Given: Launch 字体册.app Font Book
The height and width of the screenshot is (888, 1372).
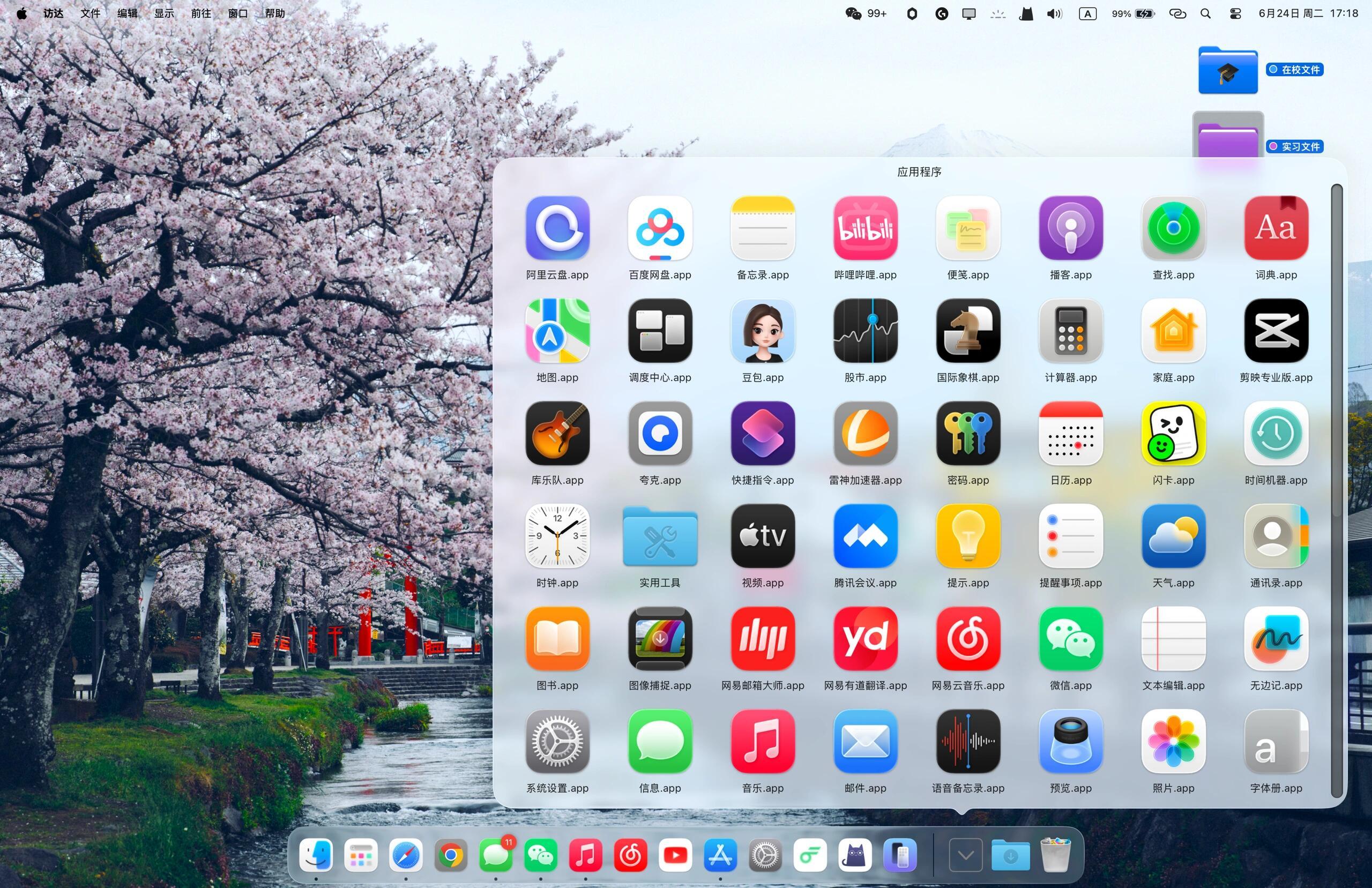Looking at the screenshot, I should (1276, 742).
